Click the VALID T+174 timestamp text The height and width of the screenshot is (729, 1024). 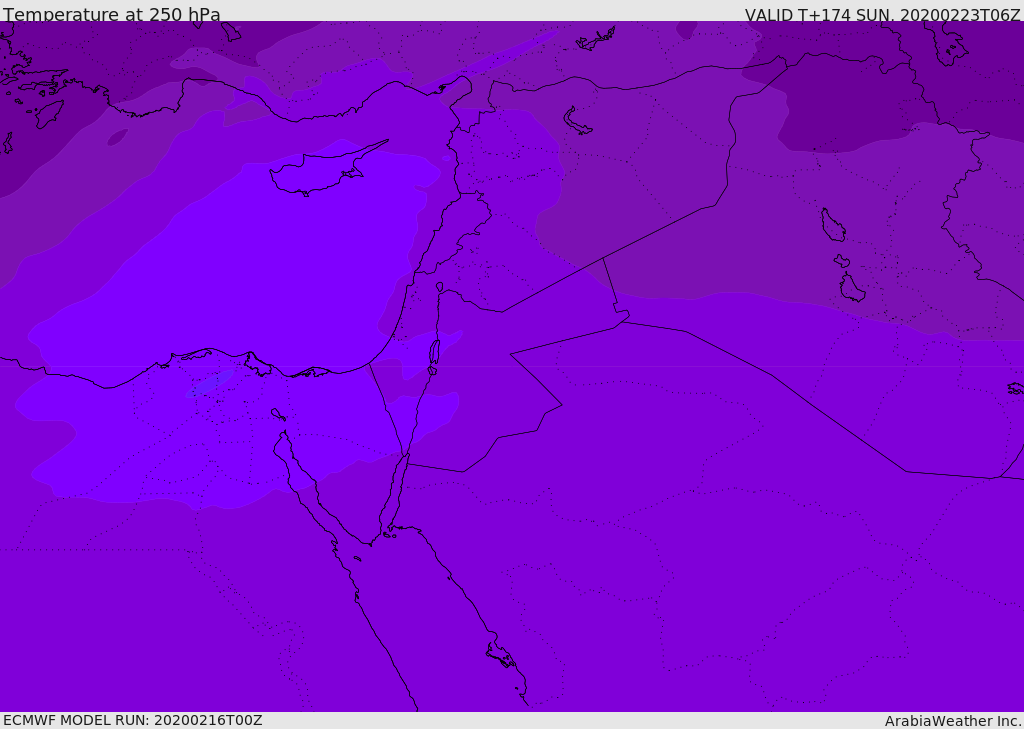pos(882,15)
